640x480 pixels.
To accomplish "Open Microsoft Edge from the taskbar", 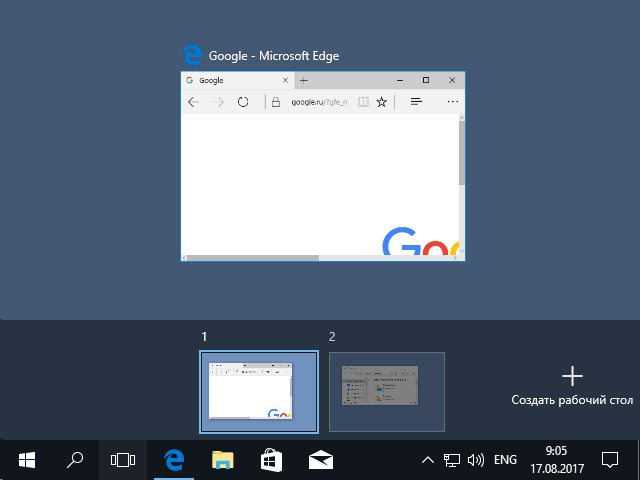I will click(174, 460).
